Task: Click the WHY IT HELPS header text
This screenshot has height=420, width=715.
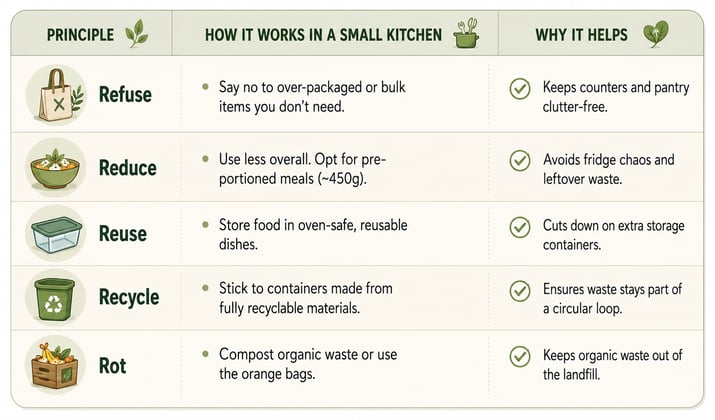Action: 581,35
